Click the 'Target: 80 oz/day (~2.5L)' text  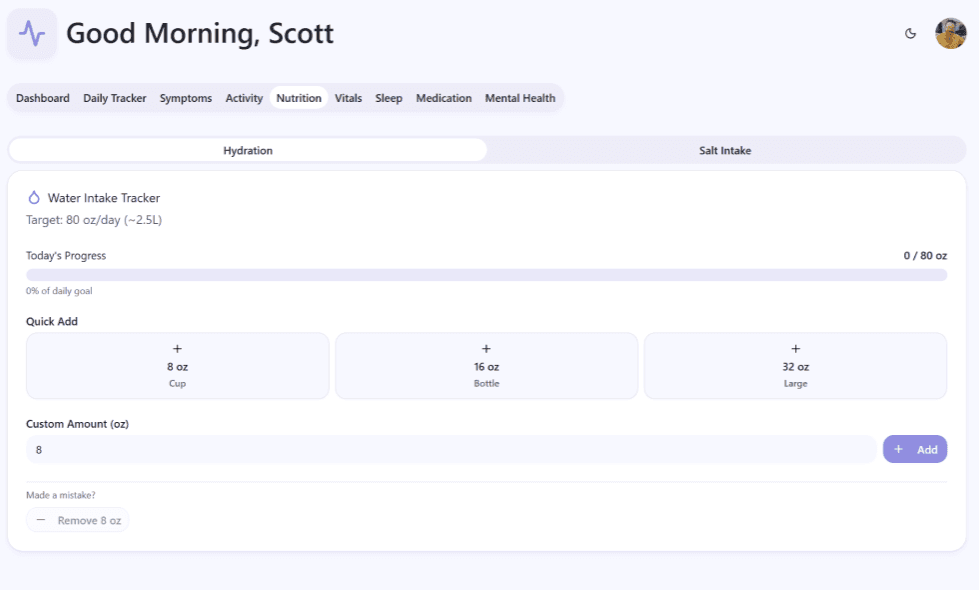[94, 220]
